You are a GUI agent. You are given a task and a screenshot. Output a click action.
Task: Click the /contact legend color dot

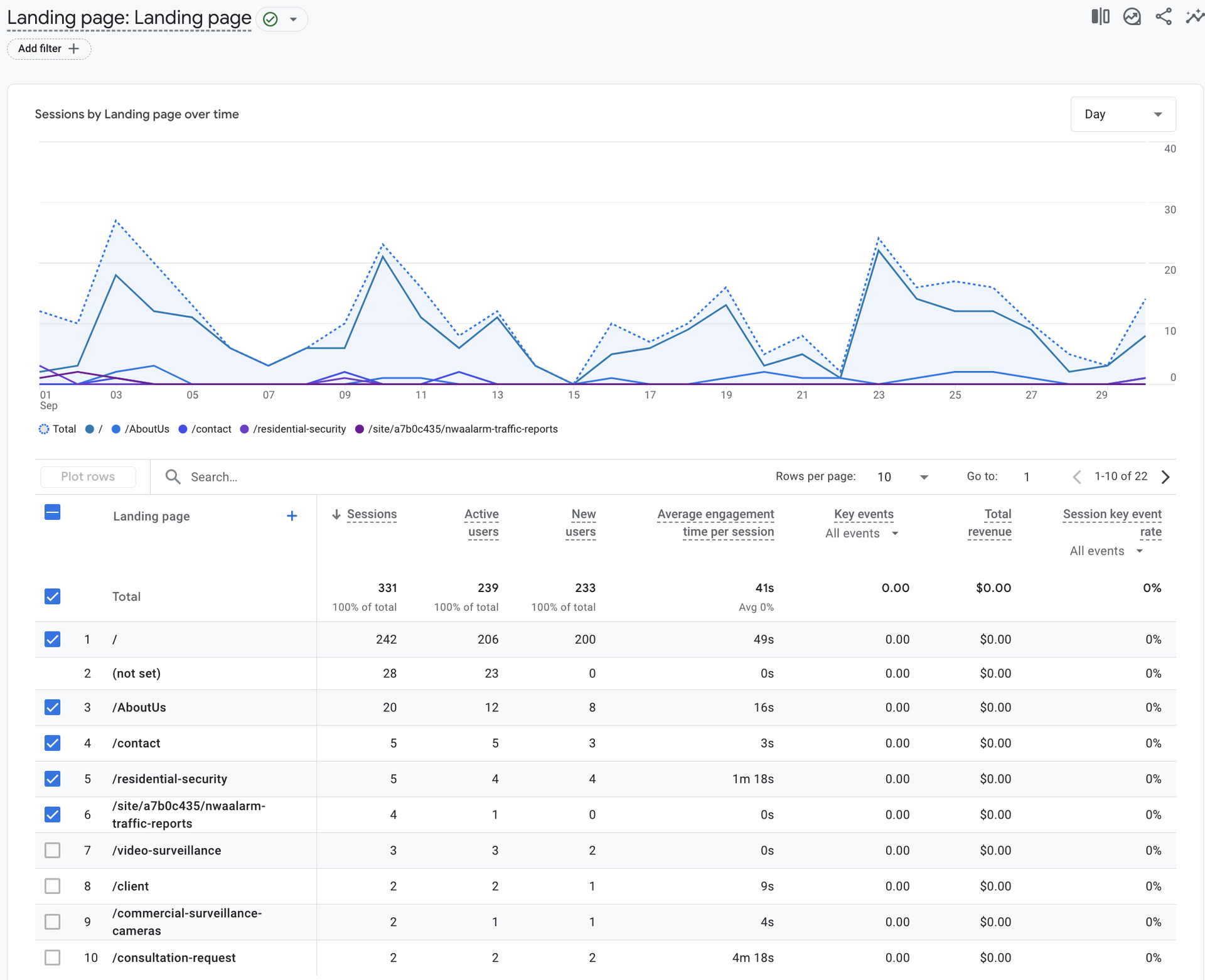(183, 429)
